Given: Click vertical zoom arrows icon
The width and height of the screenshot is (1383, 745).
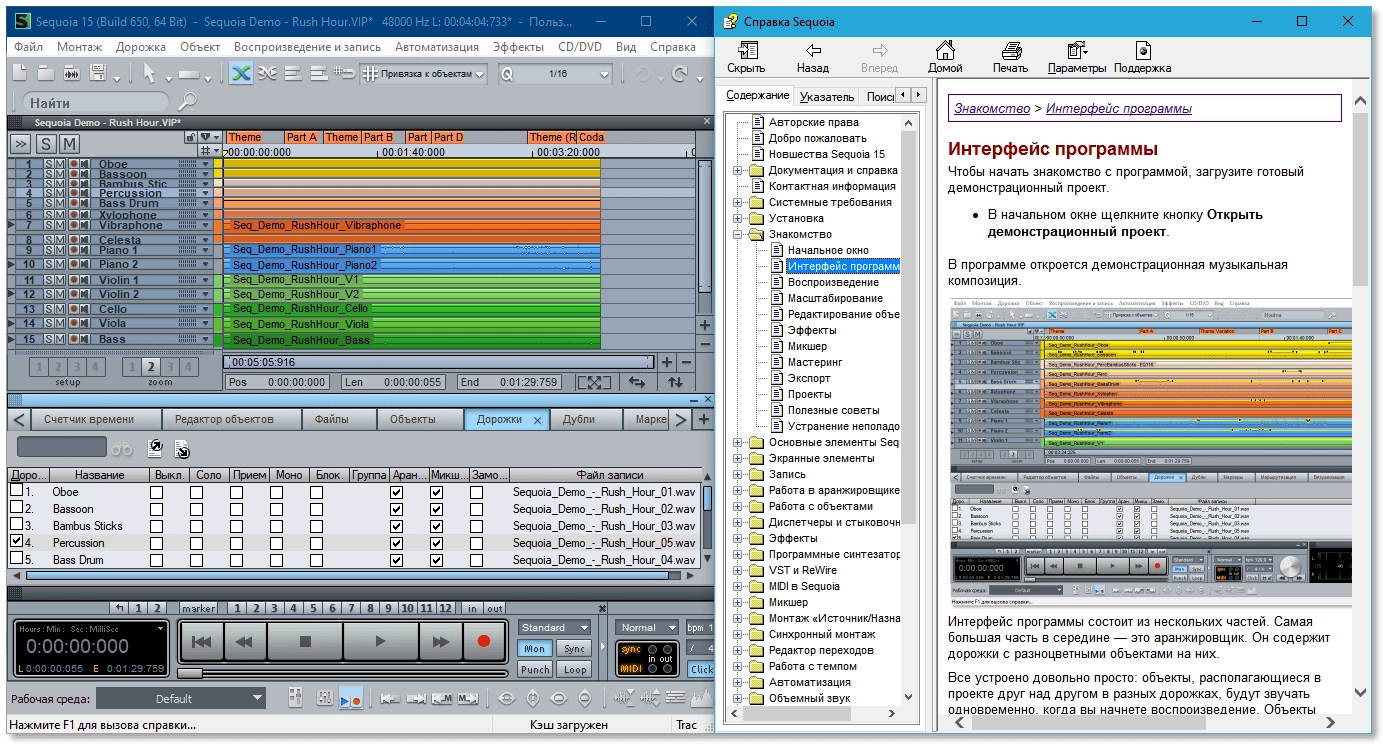Looking at the screenshot, I should click(x=676, y=382).
